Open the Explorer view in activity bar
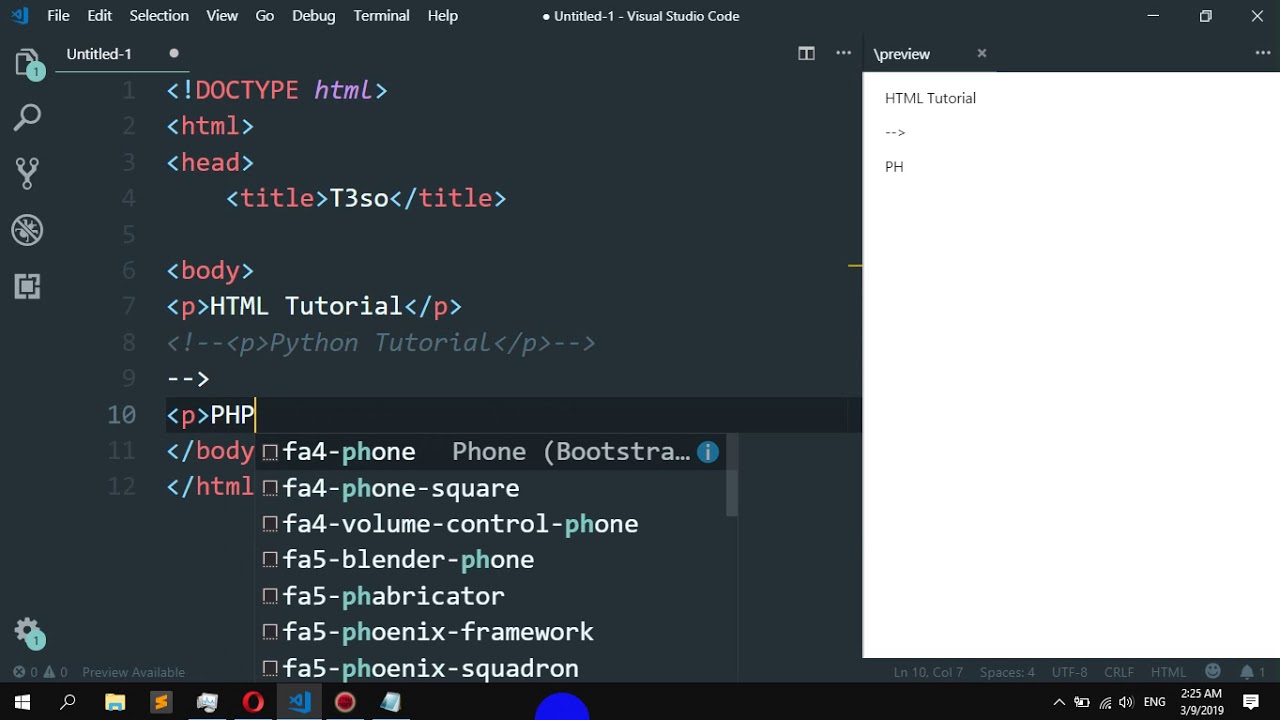Screen dimensions: 1280x720 coord(27,64)
